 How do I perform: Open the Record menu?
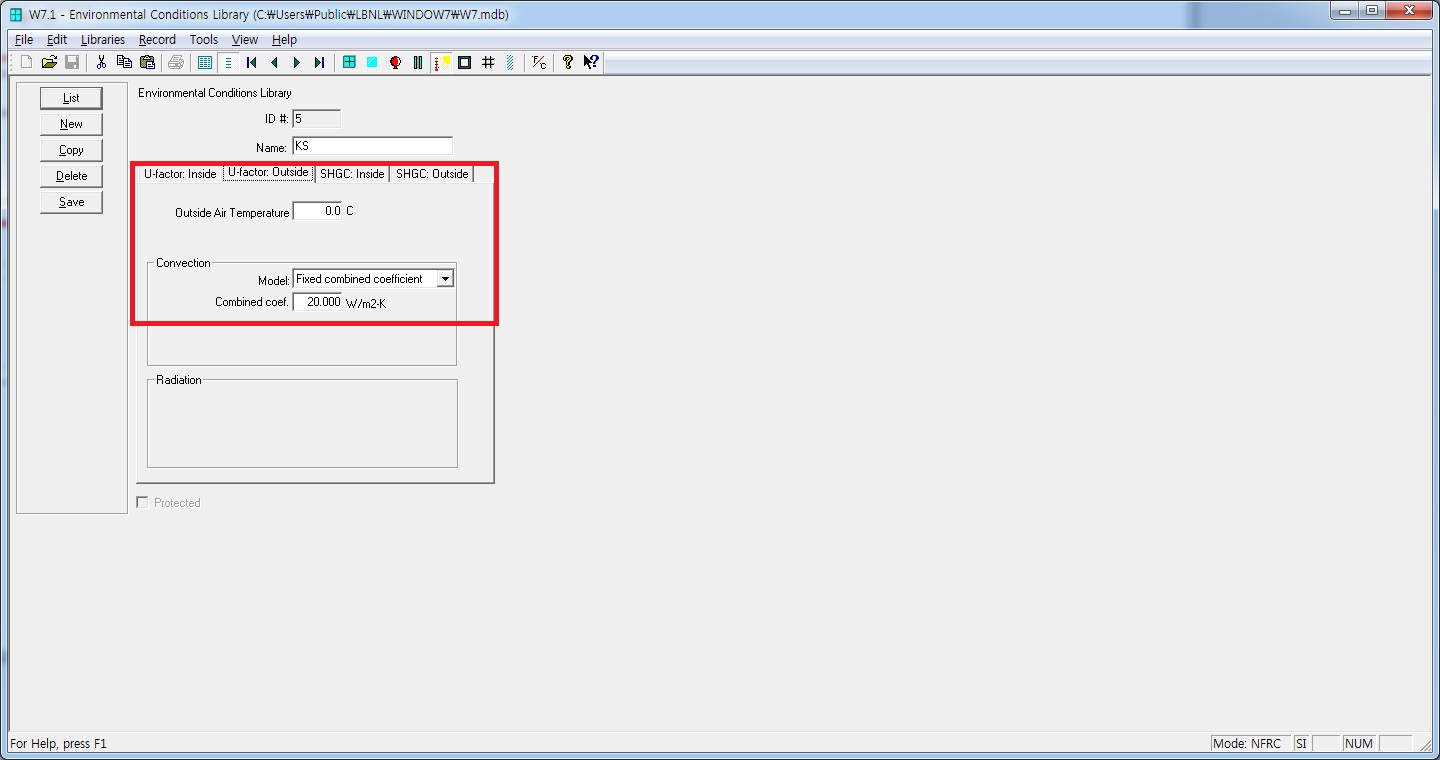coord(157,40)
